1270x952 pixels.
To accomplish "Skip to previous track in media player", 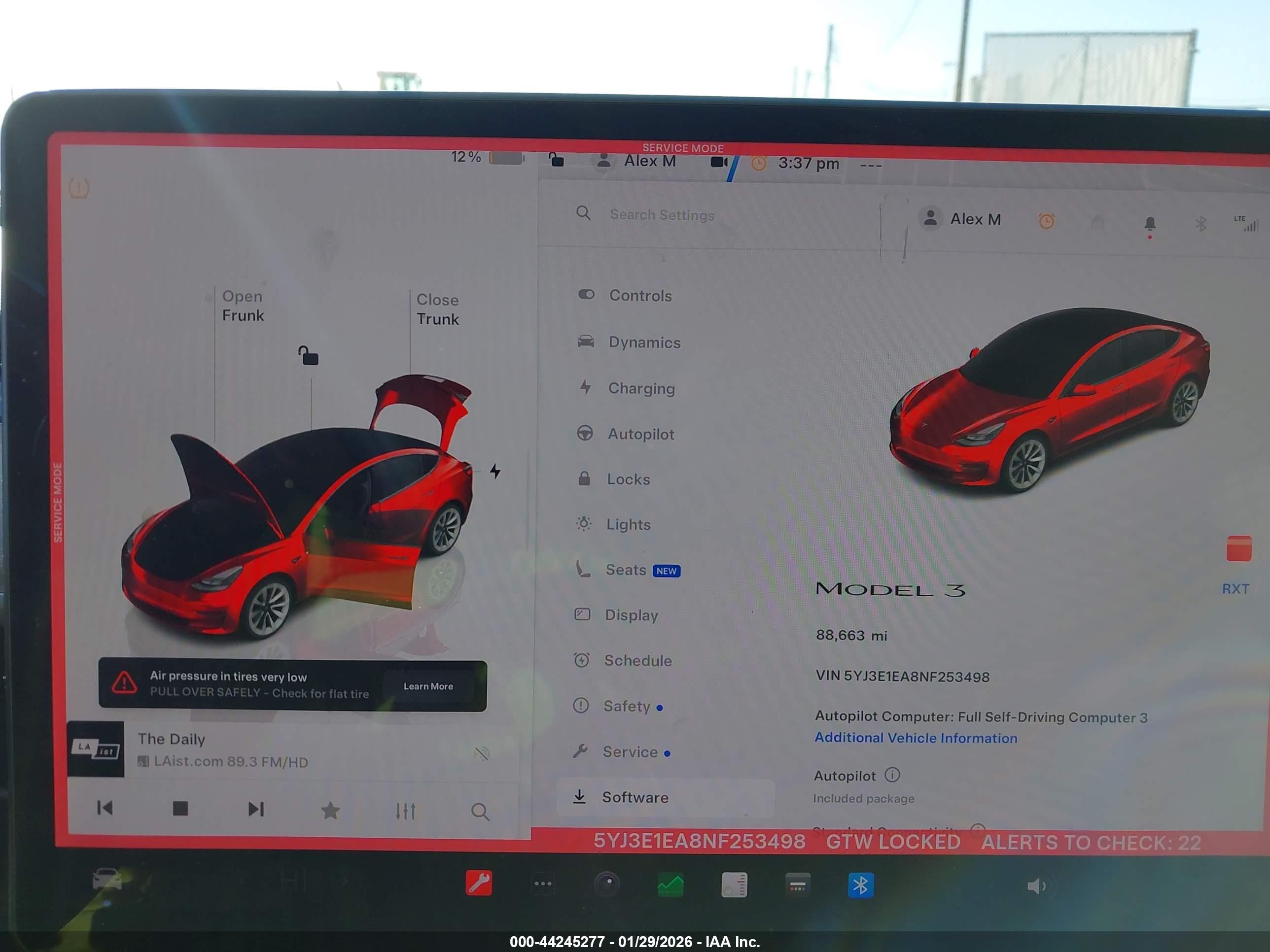I will pos(105,809).
